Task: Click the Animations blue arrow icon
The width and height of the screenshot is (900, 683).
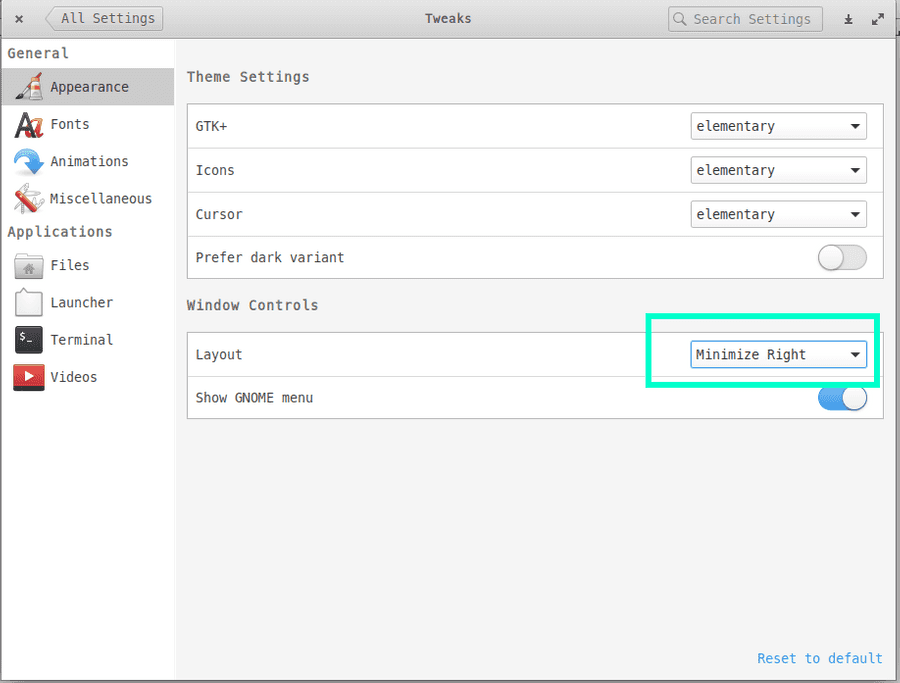Action: coord(29,161)
